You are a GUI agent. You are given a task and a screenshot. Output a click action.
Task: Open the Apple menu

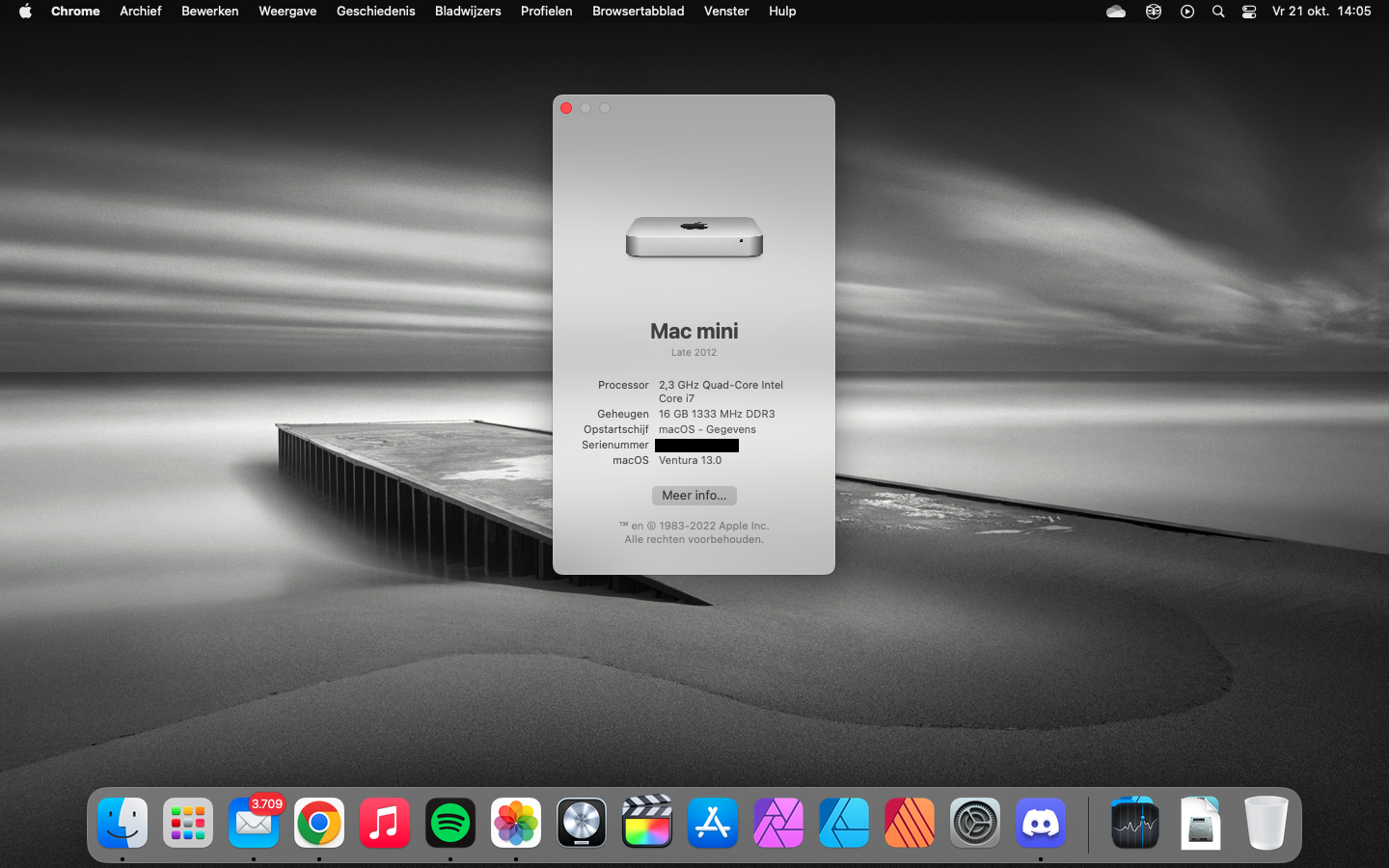(25, 12)
